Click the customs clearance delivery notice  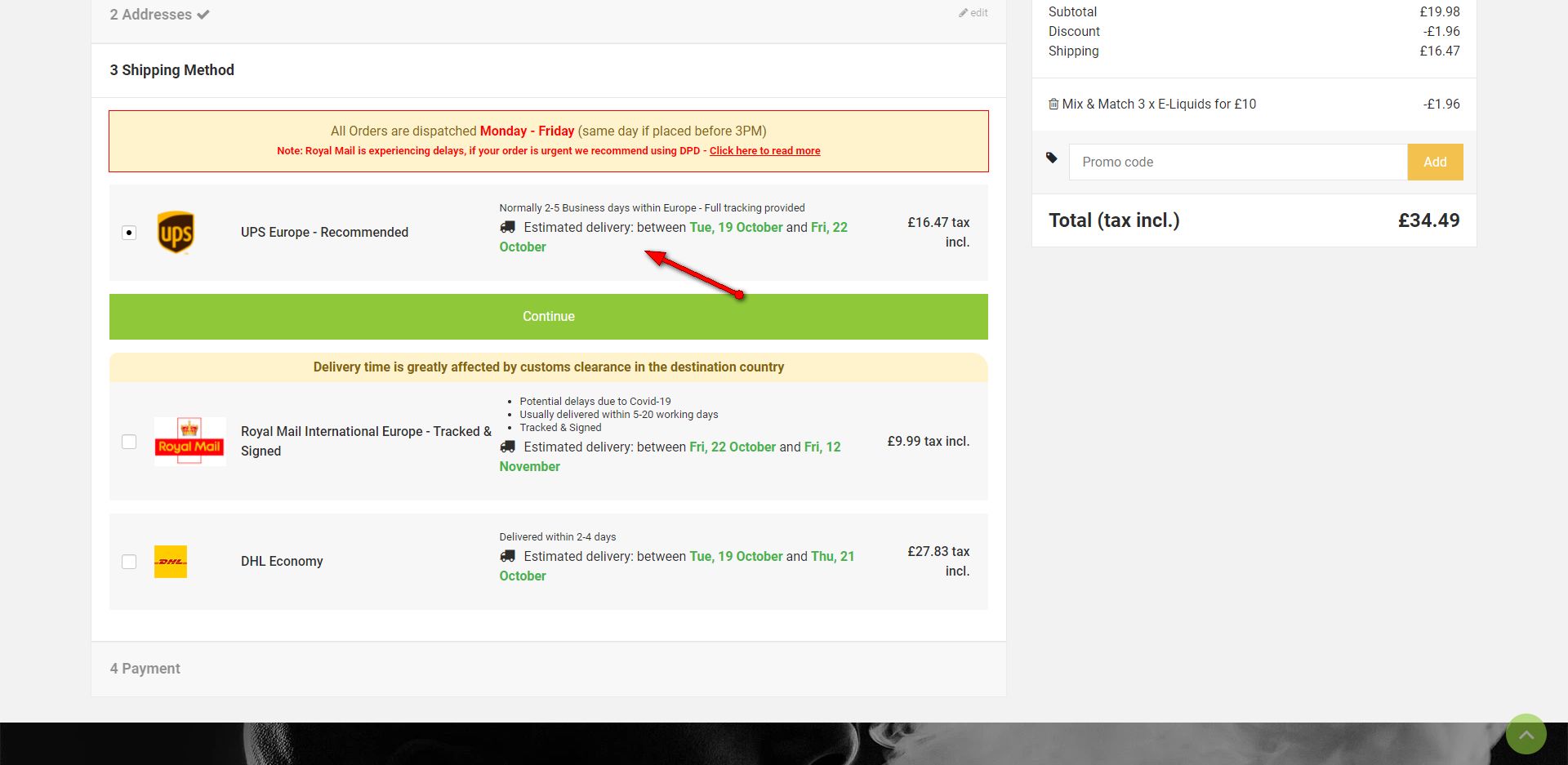coord(549,367)
